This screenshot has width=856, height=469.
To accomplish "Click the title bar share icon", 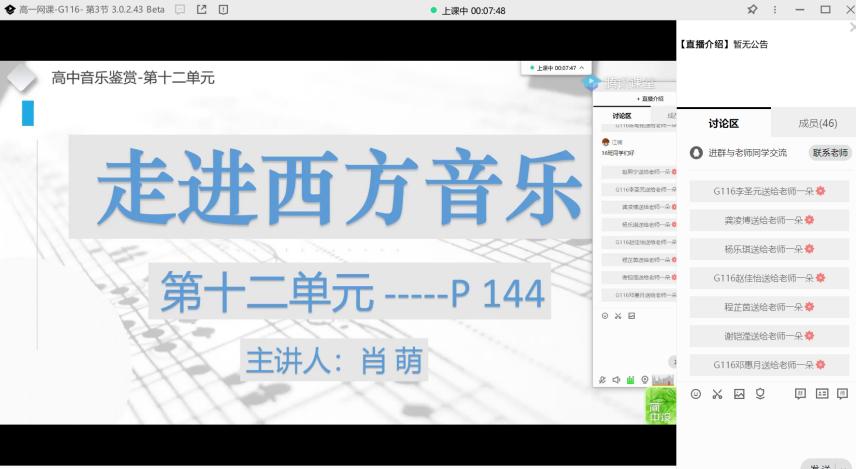I will tap(201, 10).
